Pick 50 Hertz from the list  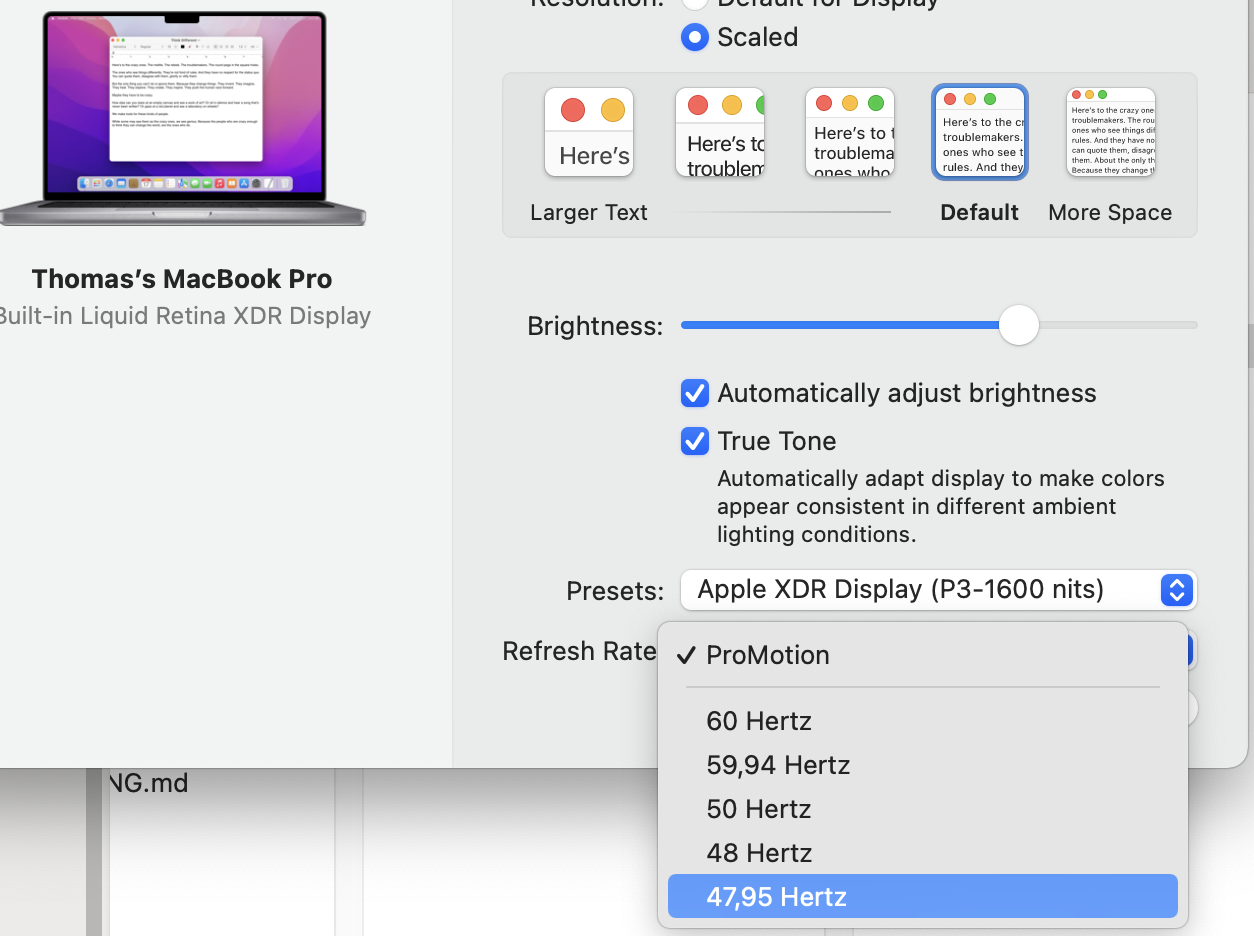click(x=759, y=809)
